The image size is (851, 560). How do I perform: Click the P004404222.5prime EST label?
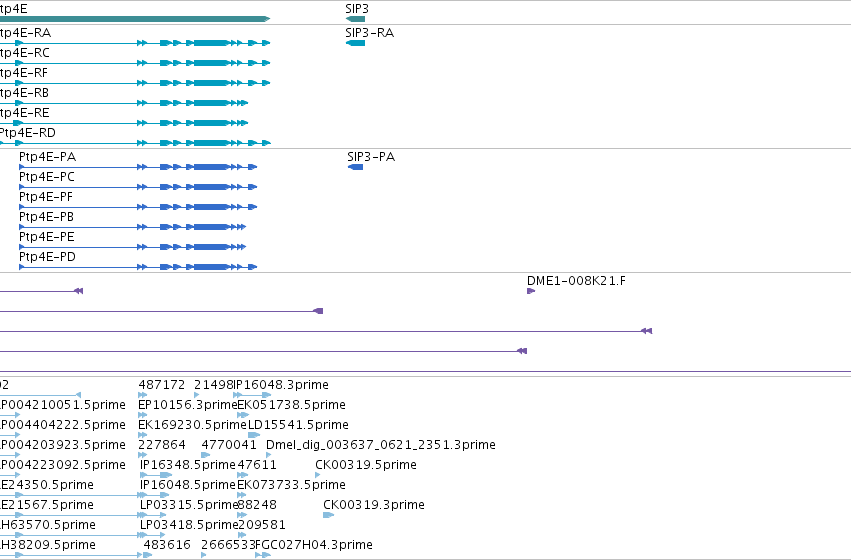[x=62, y=425]
